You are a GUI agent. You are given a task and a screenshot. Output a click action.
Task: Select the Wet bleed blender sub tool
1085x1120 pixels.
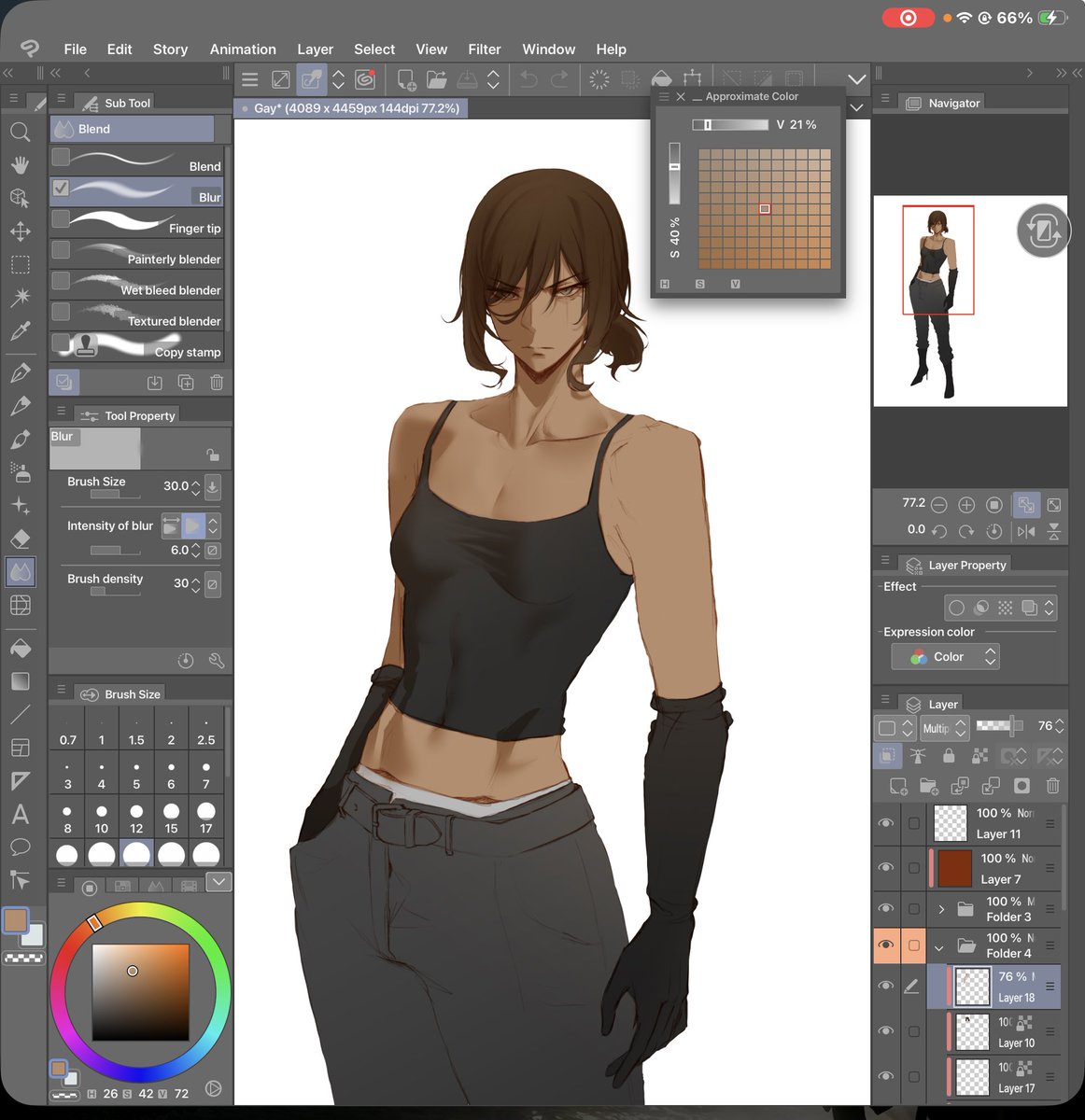tap(137, 284)
